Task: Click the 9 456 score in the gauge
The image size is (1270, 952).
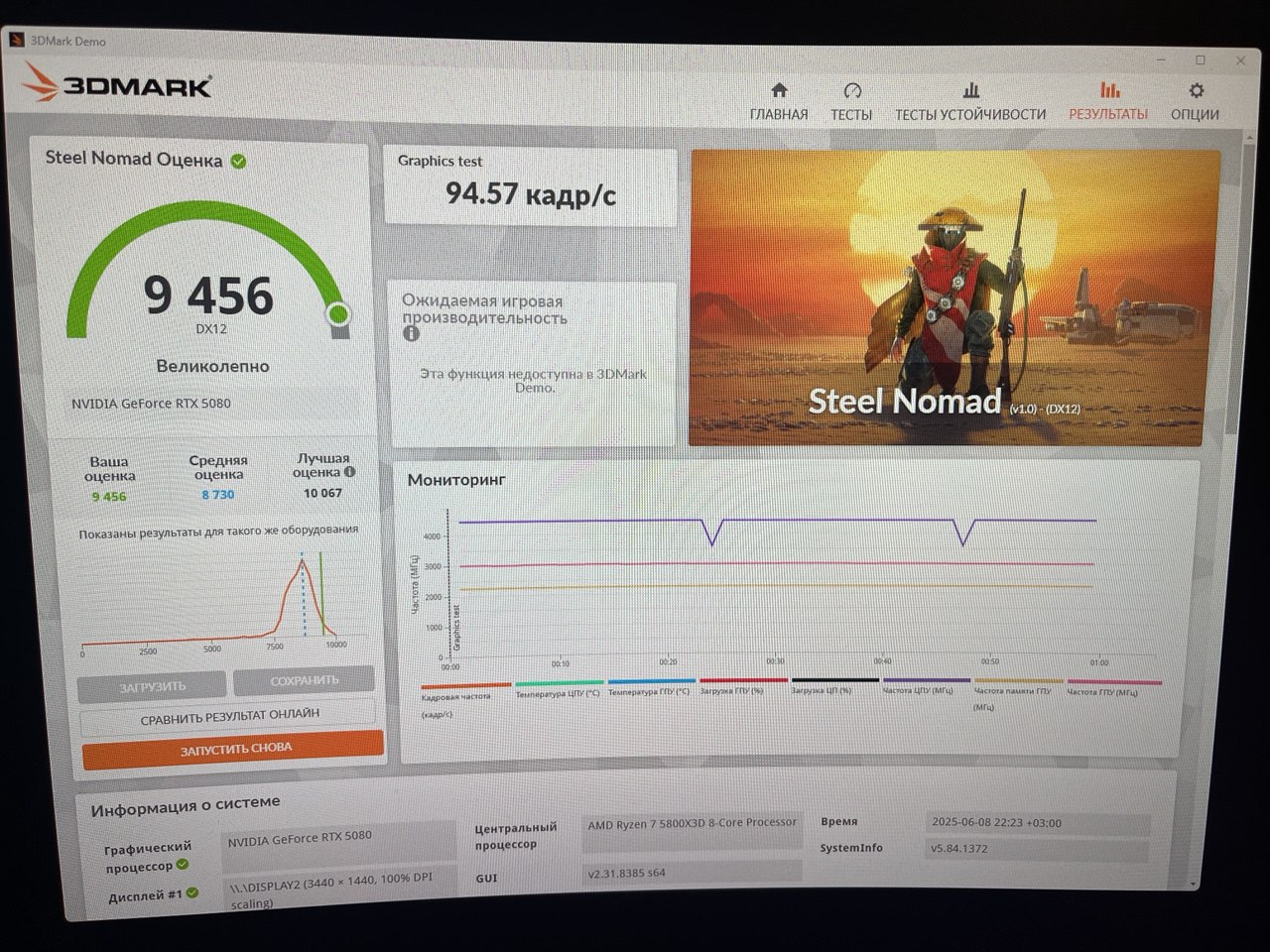Action: point(208,295)
